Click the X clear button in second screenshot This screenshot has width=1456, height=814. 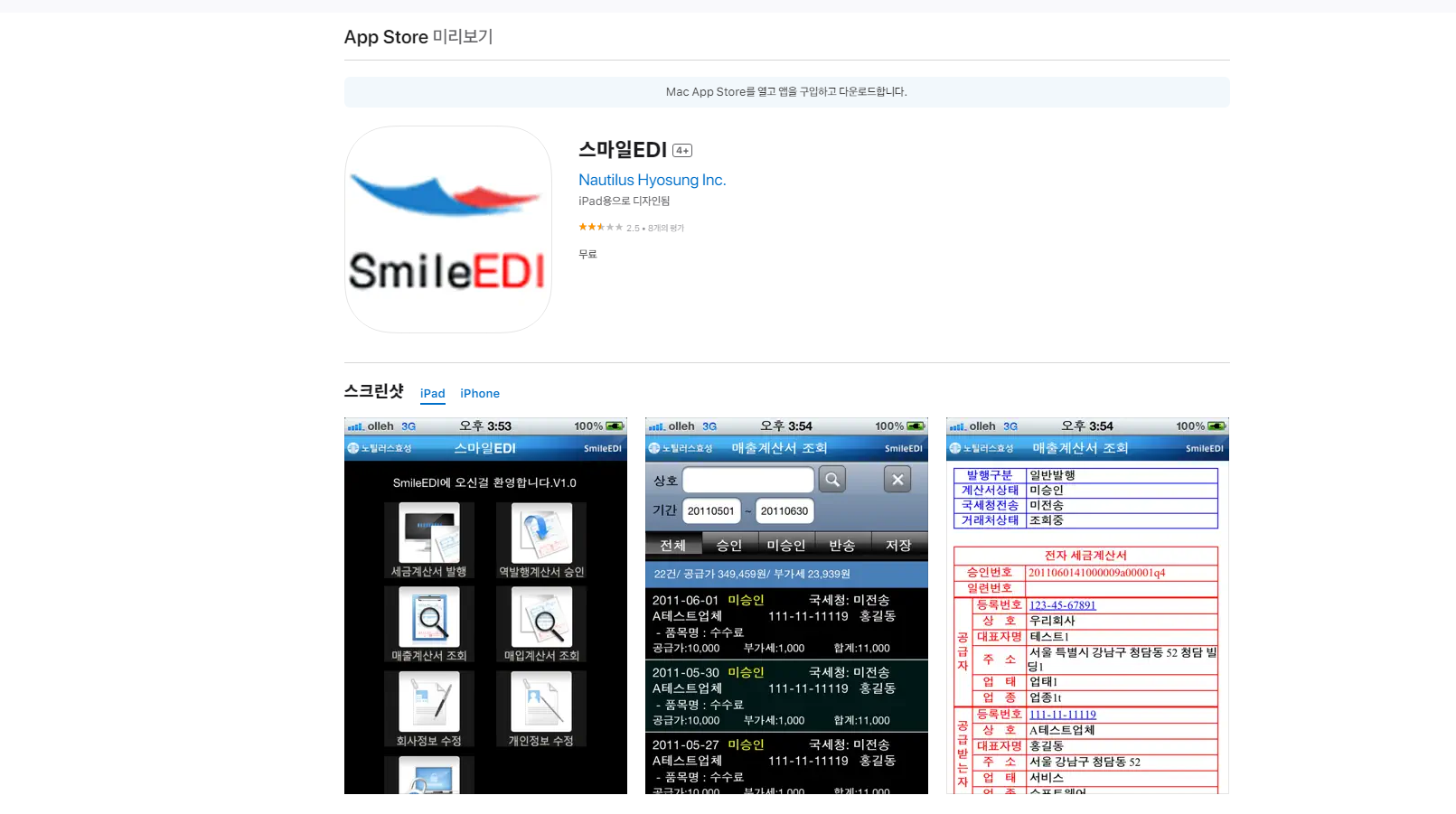click(897, 480)
